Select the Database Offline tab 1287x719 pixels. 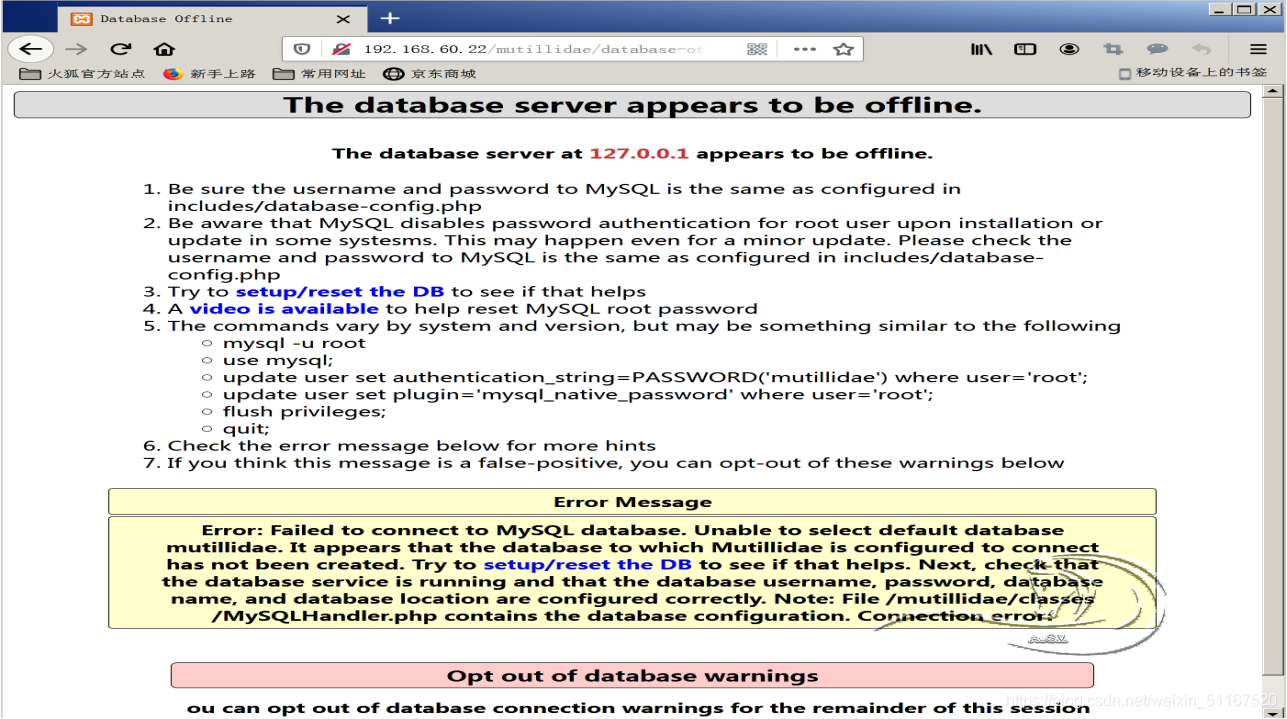[211, 18]
